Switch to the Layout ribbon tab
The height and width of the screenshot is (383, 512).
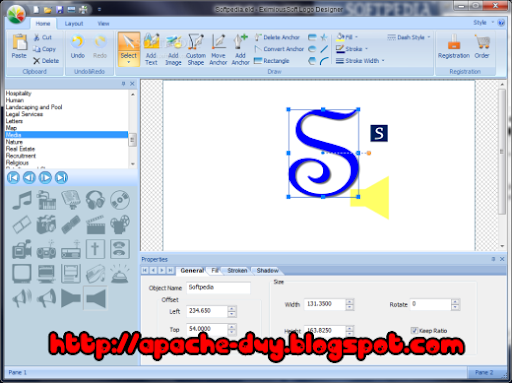[x=74, y=23]
